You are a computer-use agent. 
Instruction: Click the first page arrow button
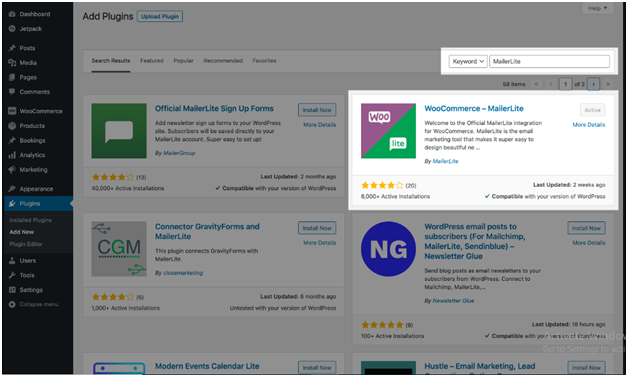pos(536,84)
